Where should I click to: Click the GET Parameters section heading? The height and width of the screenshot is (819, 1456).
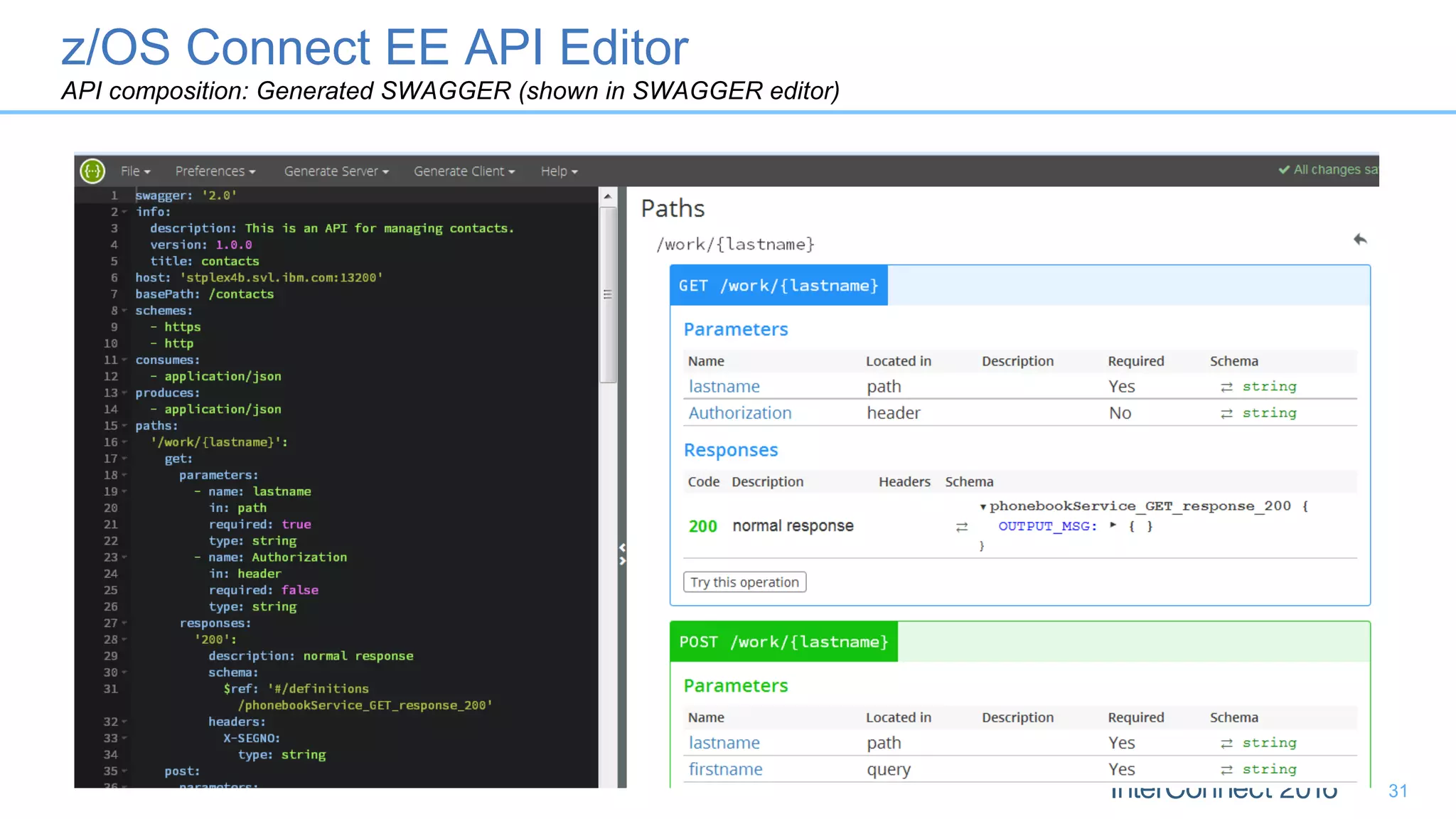pyautogui.click(x=736, y=329)
